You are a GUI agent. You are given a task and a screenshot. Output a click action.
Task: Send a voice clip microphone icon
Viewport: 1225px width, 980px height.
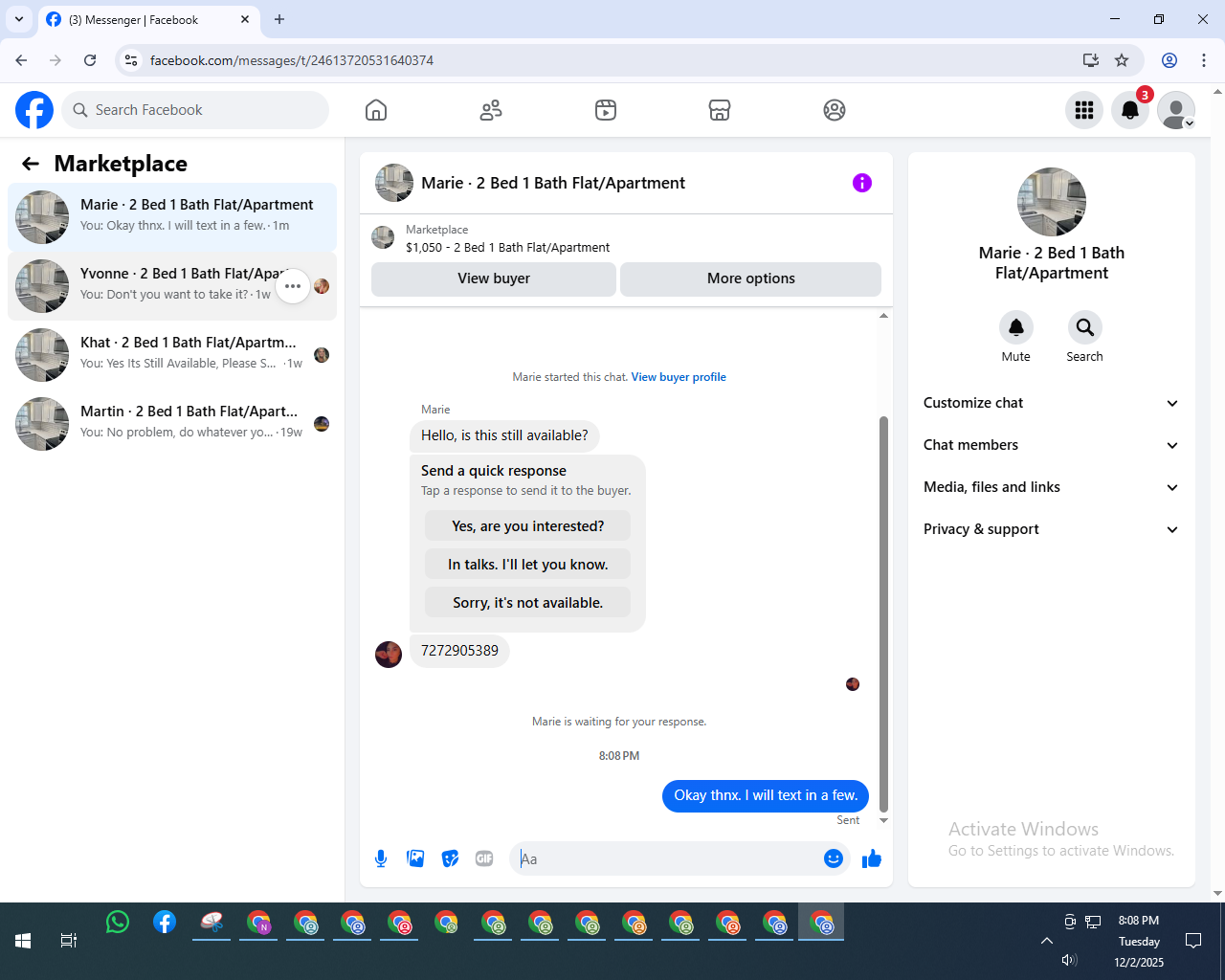pyautogui.click(x=381, y=858)
